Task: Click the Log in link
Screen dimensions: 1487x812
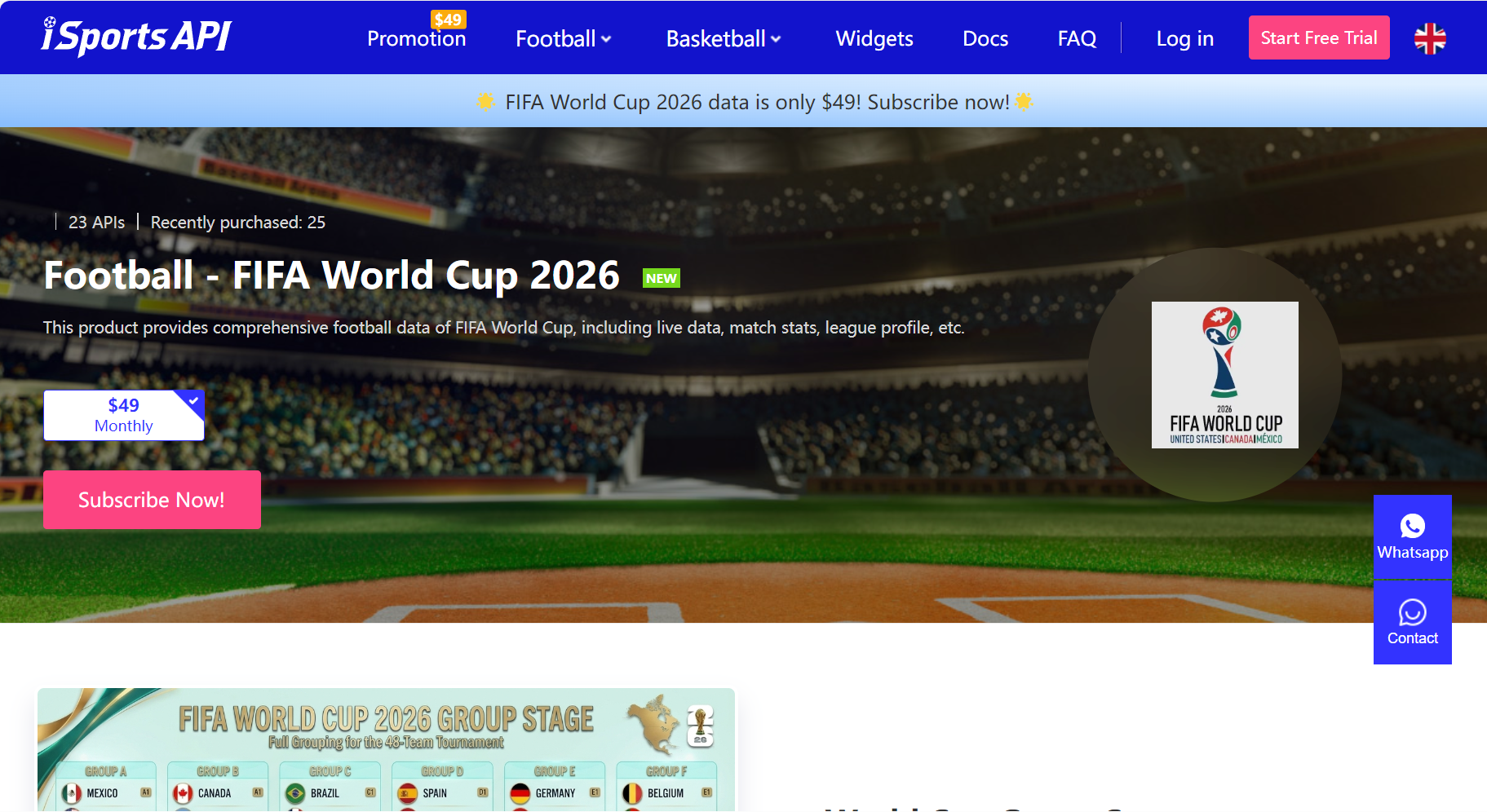Action: click(1184, 38)
